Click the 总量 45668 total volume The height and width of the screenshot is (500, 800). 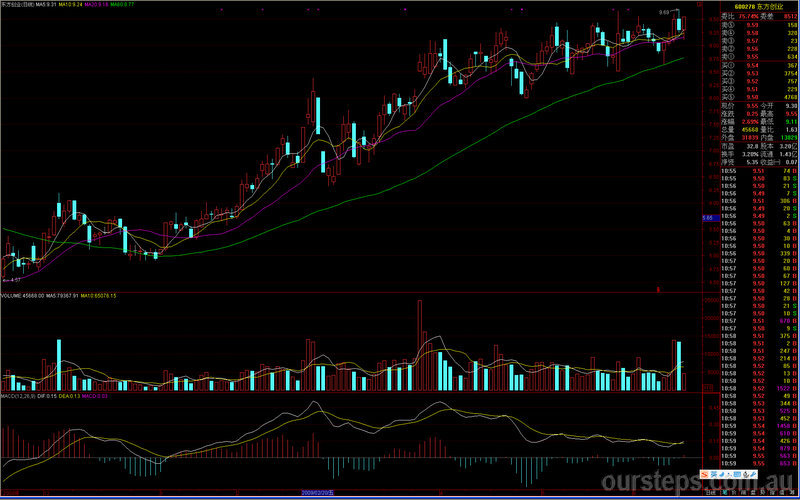coord(751,130)
